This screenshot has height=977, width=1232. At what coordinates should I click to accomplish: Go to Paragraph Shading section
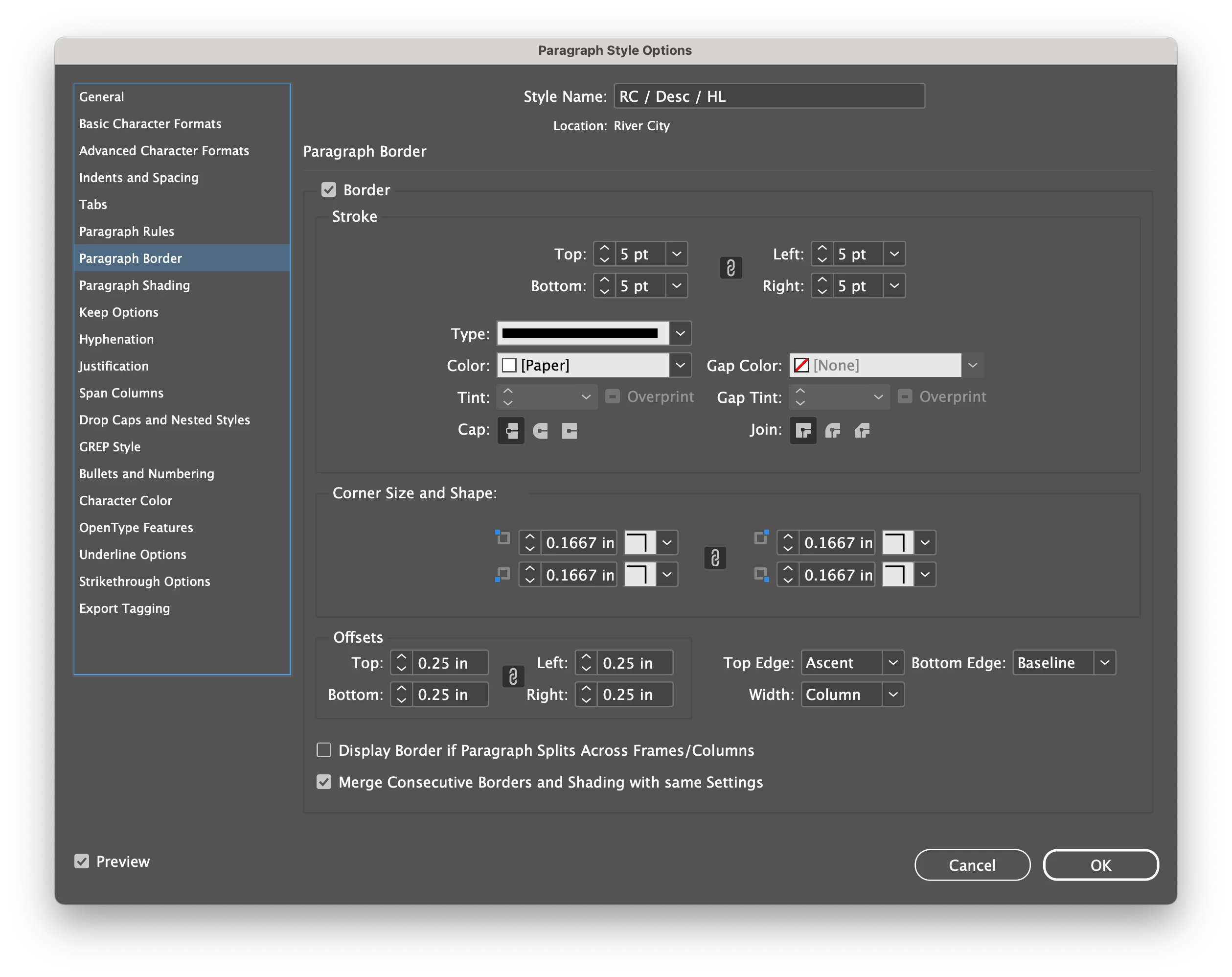point(134,285)
